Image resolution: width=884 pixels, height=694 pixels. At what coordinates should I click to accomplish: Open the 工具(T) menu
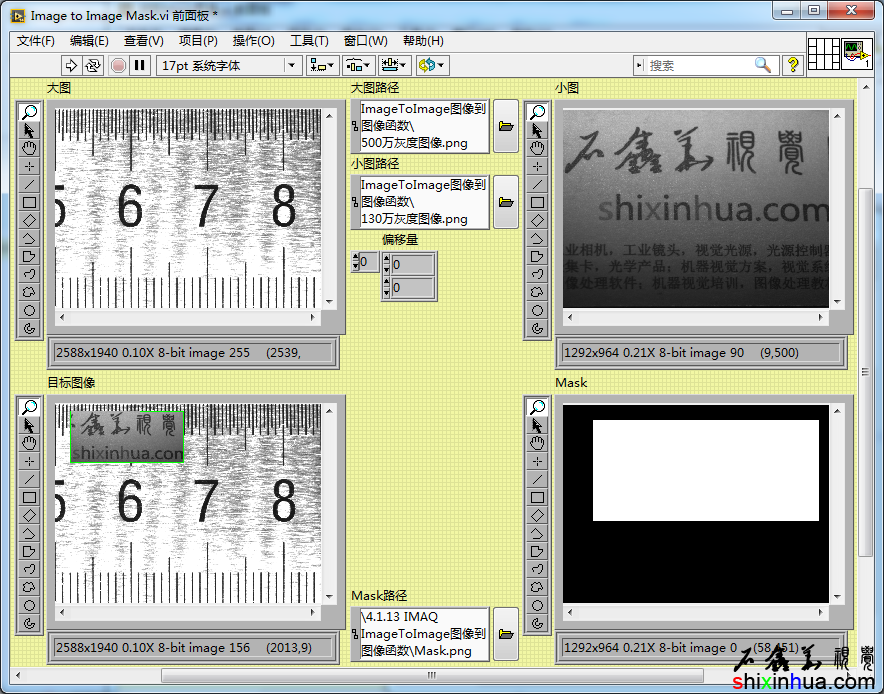(309, 41)
